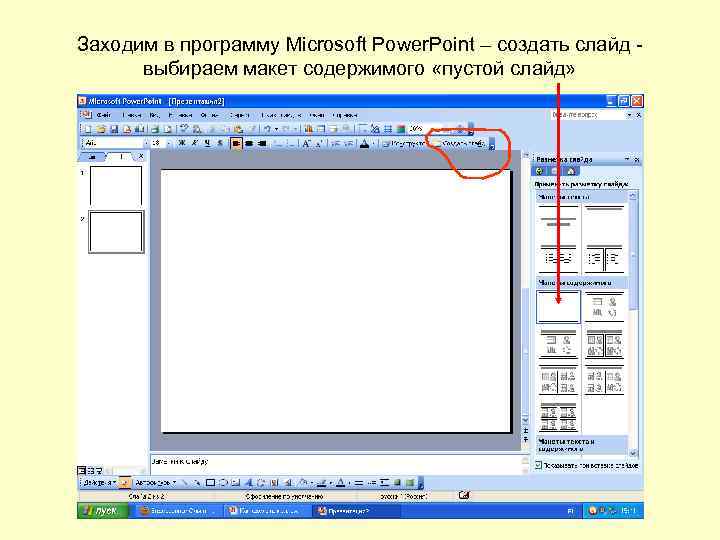Toggle 'Показывать при вставке слайдов' checkbox
The width and height of the screenshot is (720, 540).
(x=539, y=465)
